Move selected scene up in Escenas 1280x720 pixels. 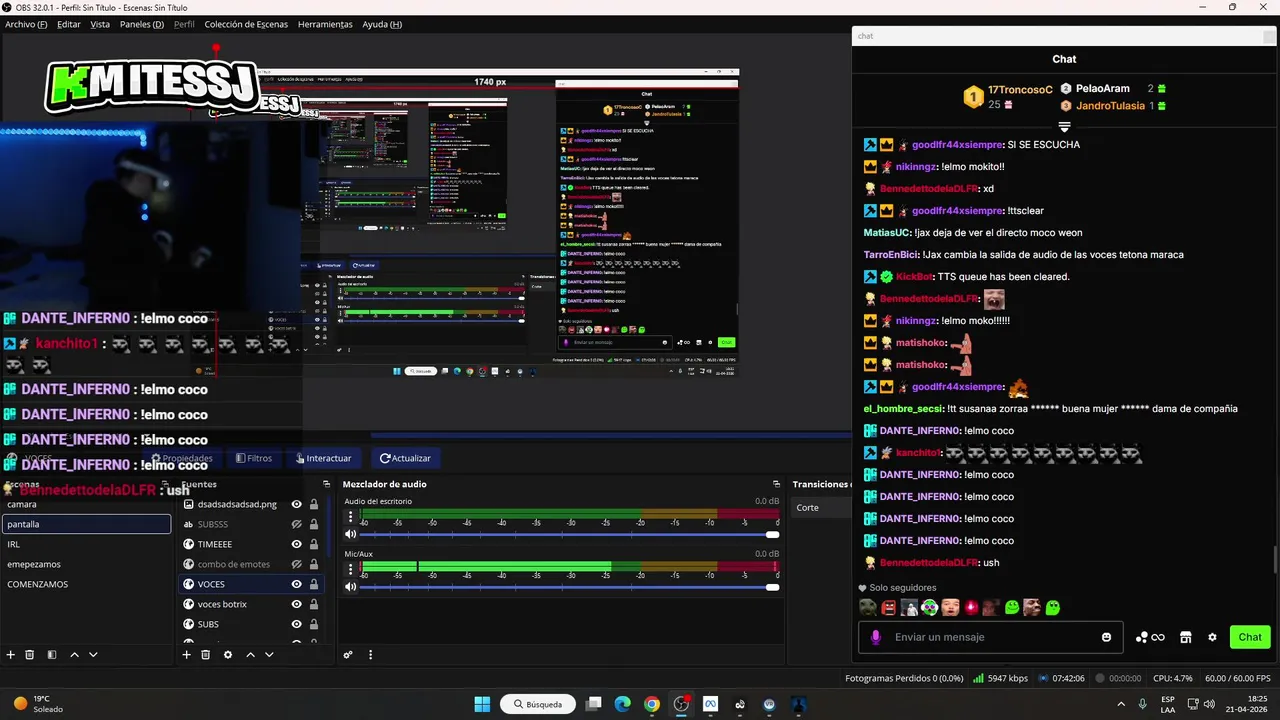click(x=74, y=655)
